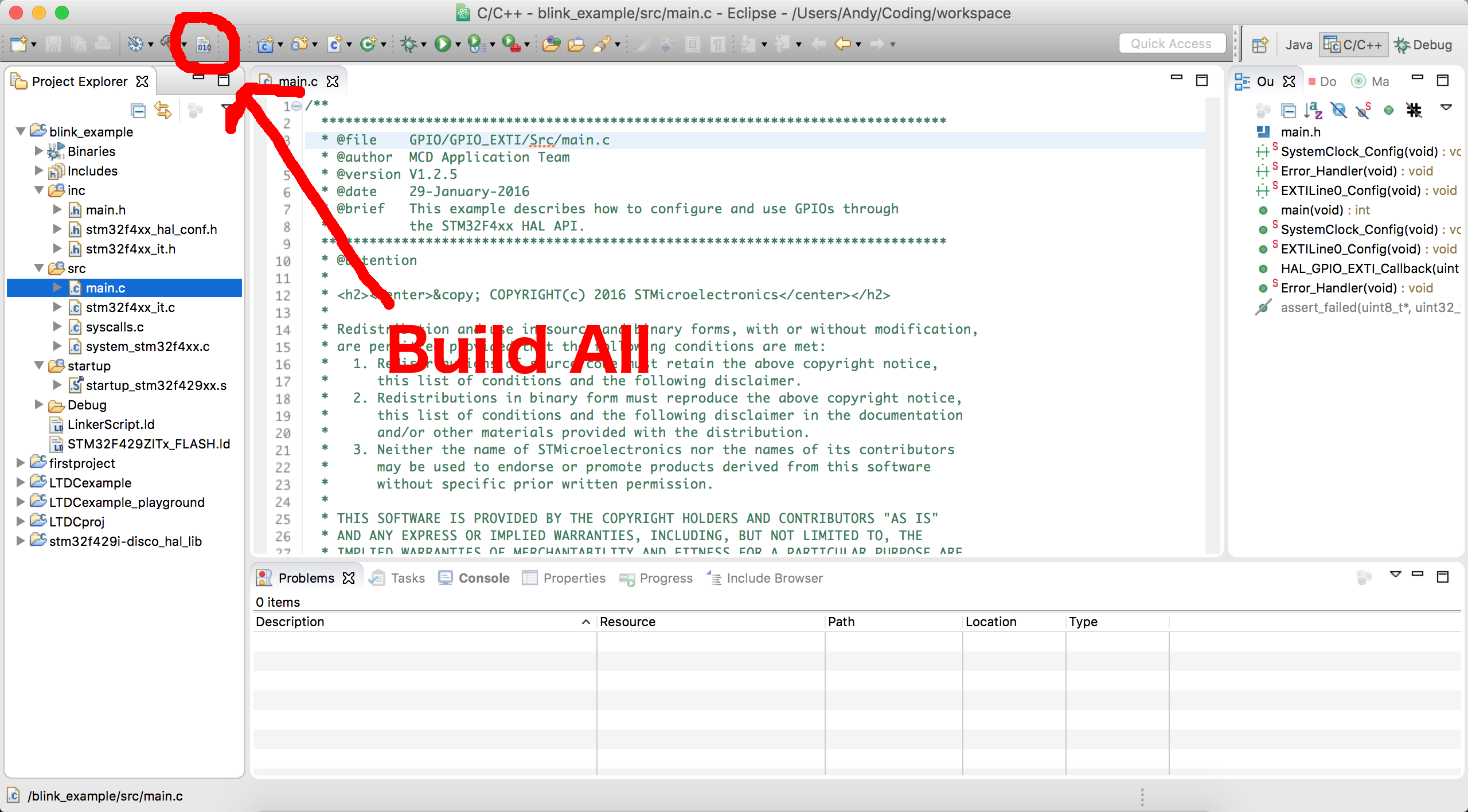The image size is (1468, 812).
Task: Click the New Source Folder icon
Action: point(300,44)
